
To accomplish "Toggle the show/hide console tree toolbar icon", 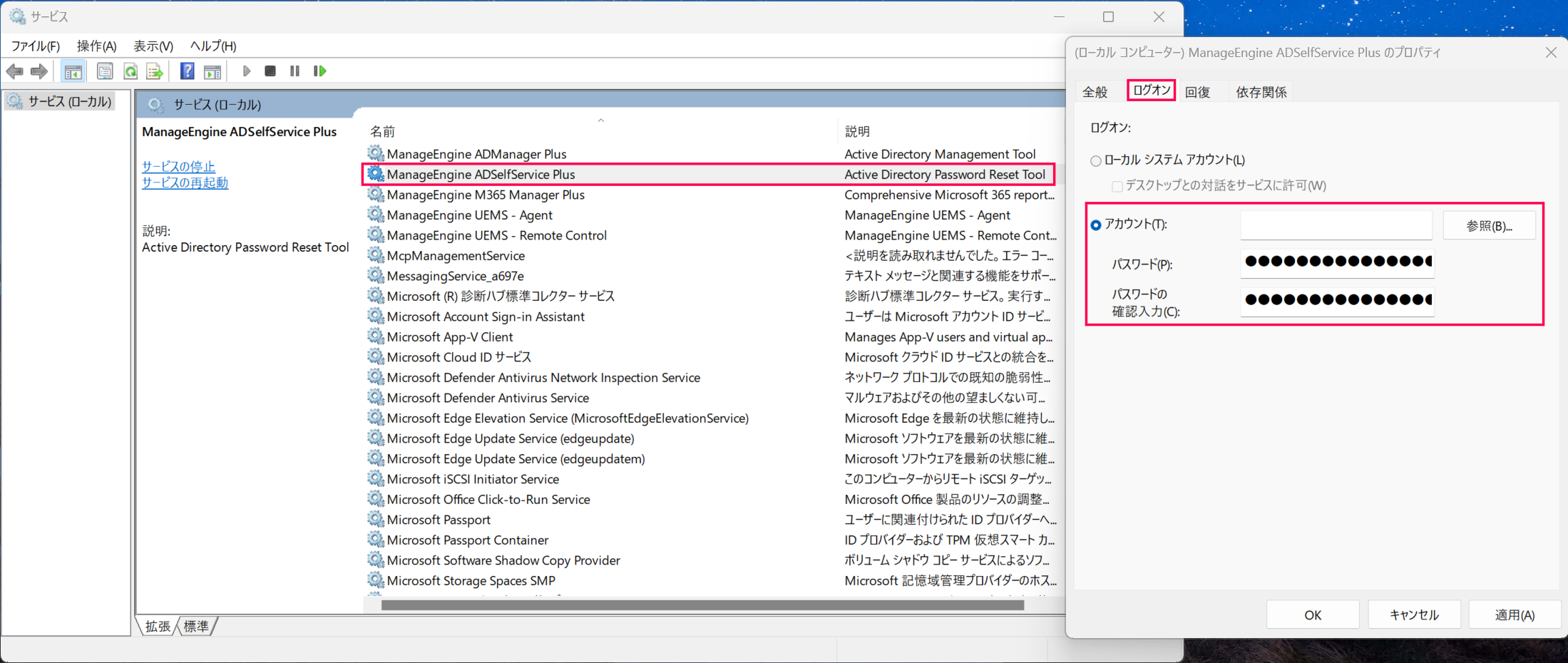I will click(x=73, y=71).
